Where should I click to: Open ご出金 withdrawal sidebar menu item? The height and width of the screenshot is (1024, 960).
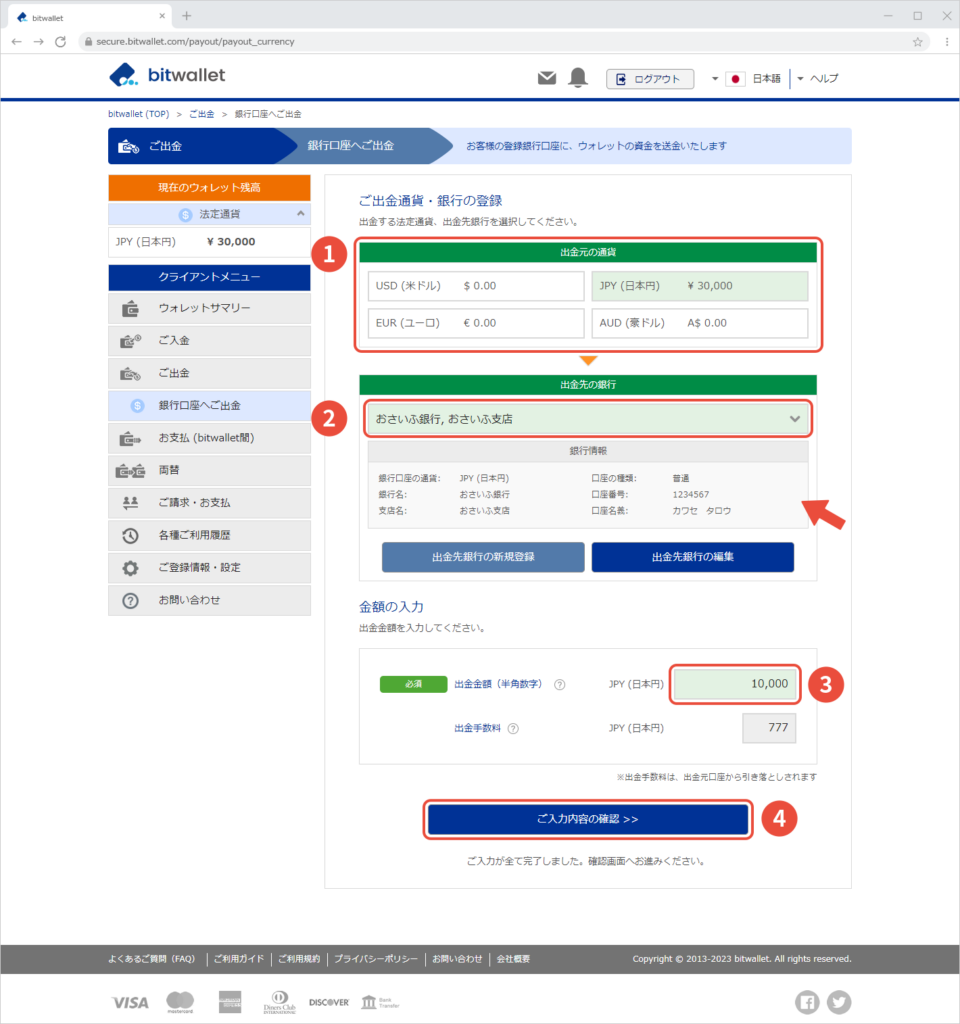pyautogui.click(x=209, y=374)
